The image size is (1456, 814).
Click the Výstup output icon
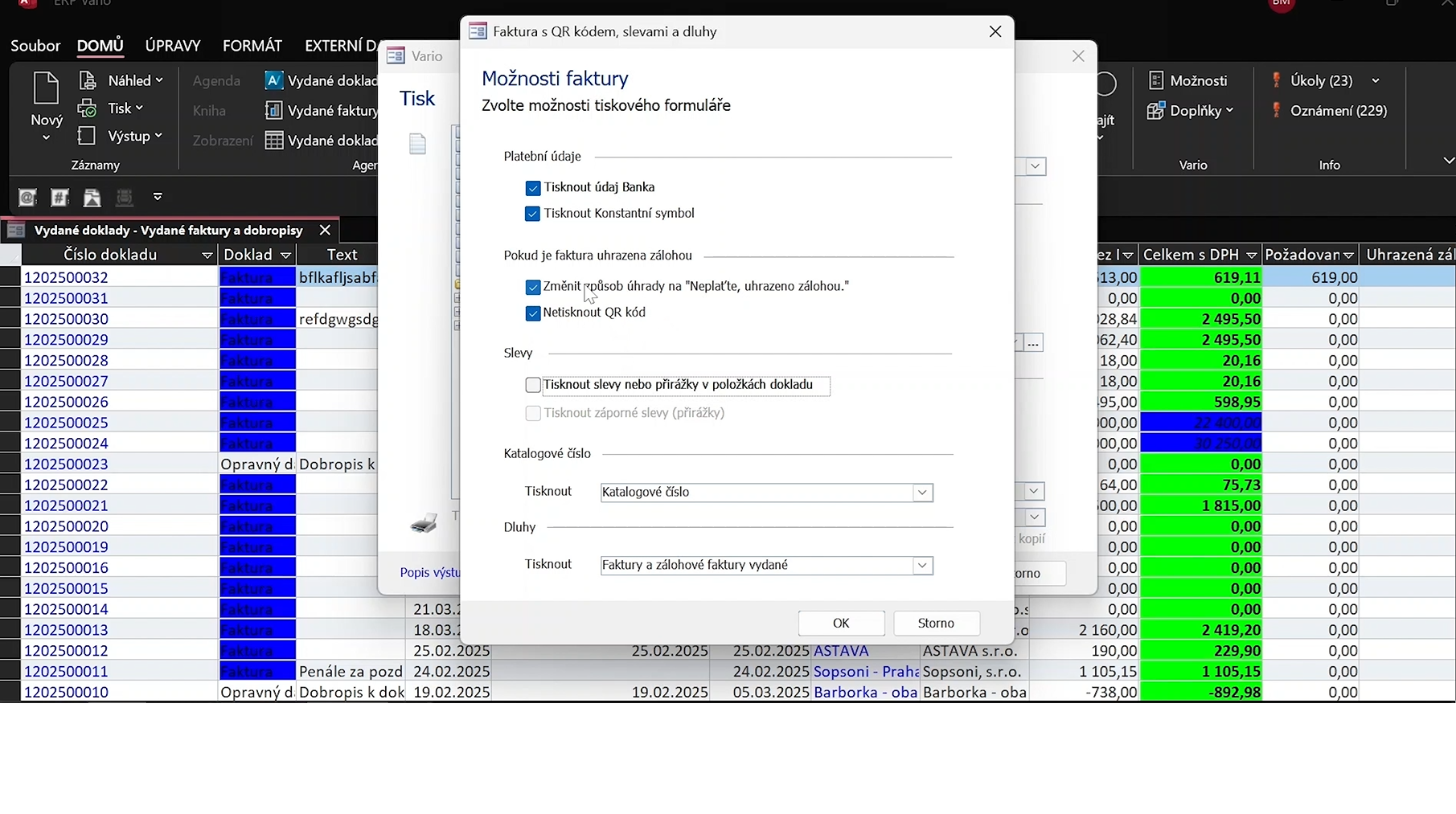pyautogui.click(x=88, y=137)
